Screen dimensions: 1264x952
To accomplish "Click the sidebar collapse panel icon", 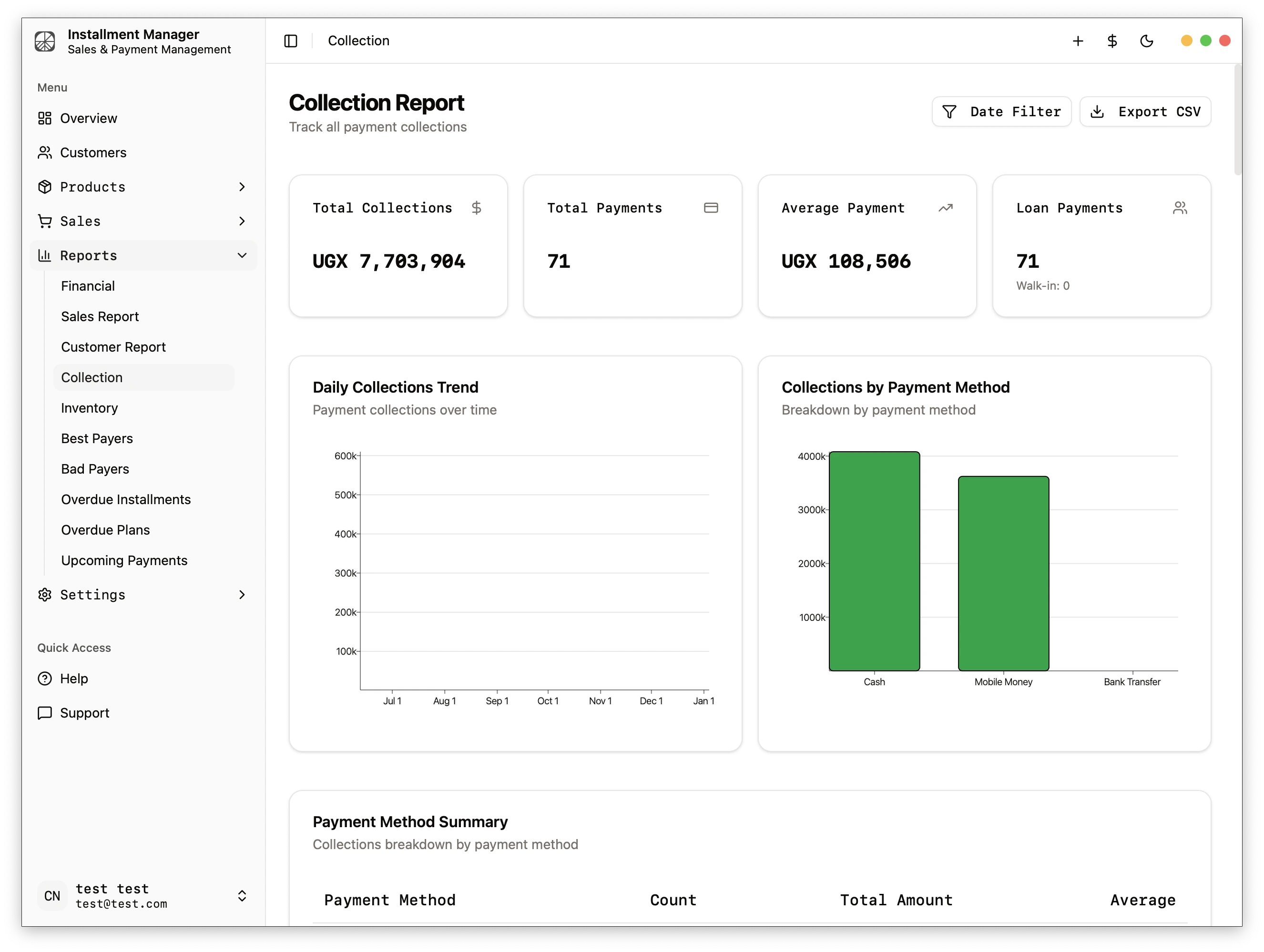I will click(x=291, y=41).
